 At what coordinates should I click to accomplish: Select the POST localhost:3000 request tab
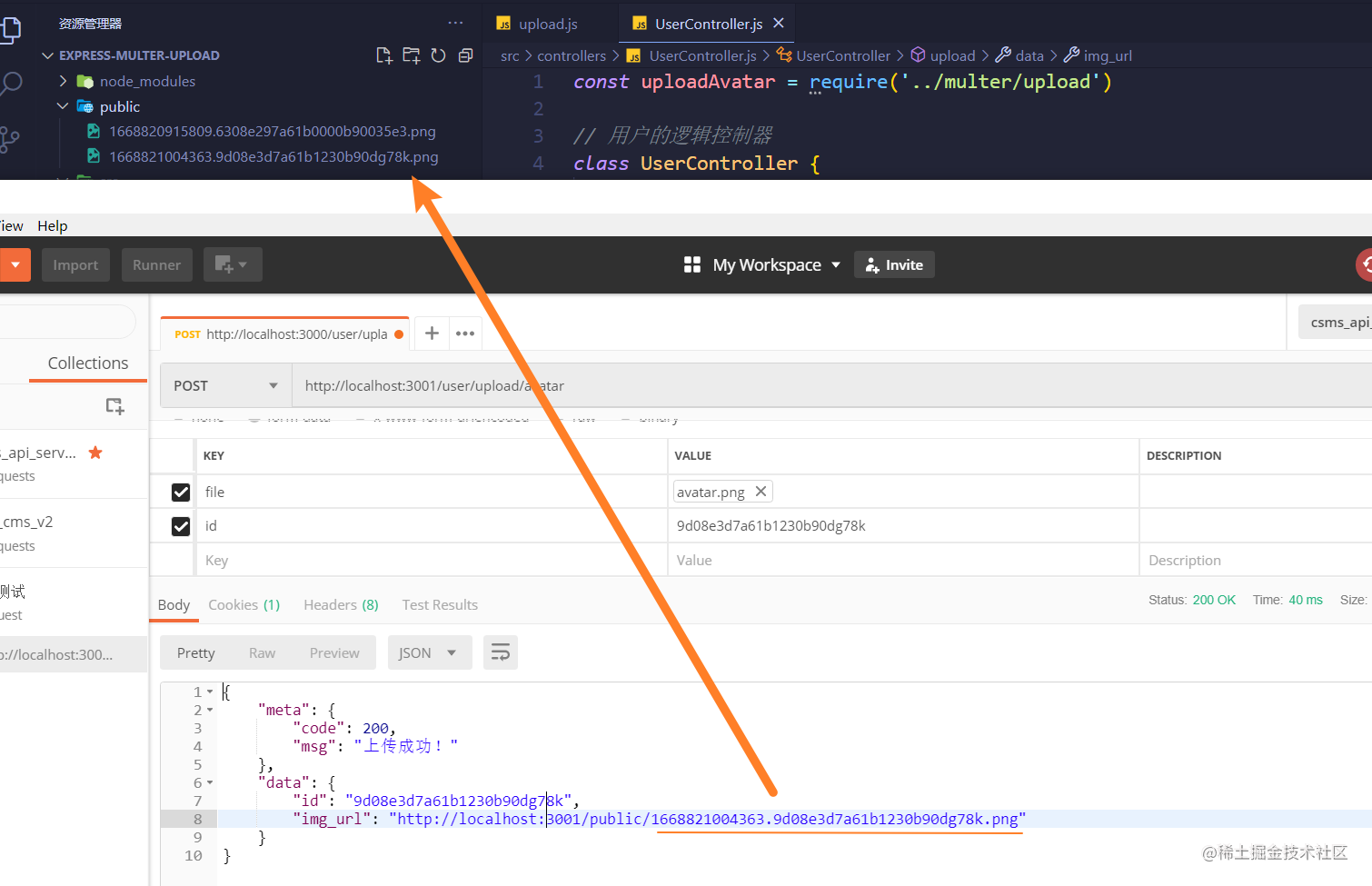tap(284, 334)
